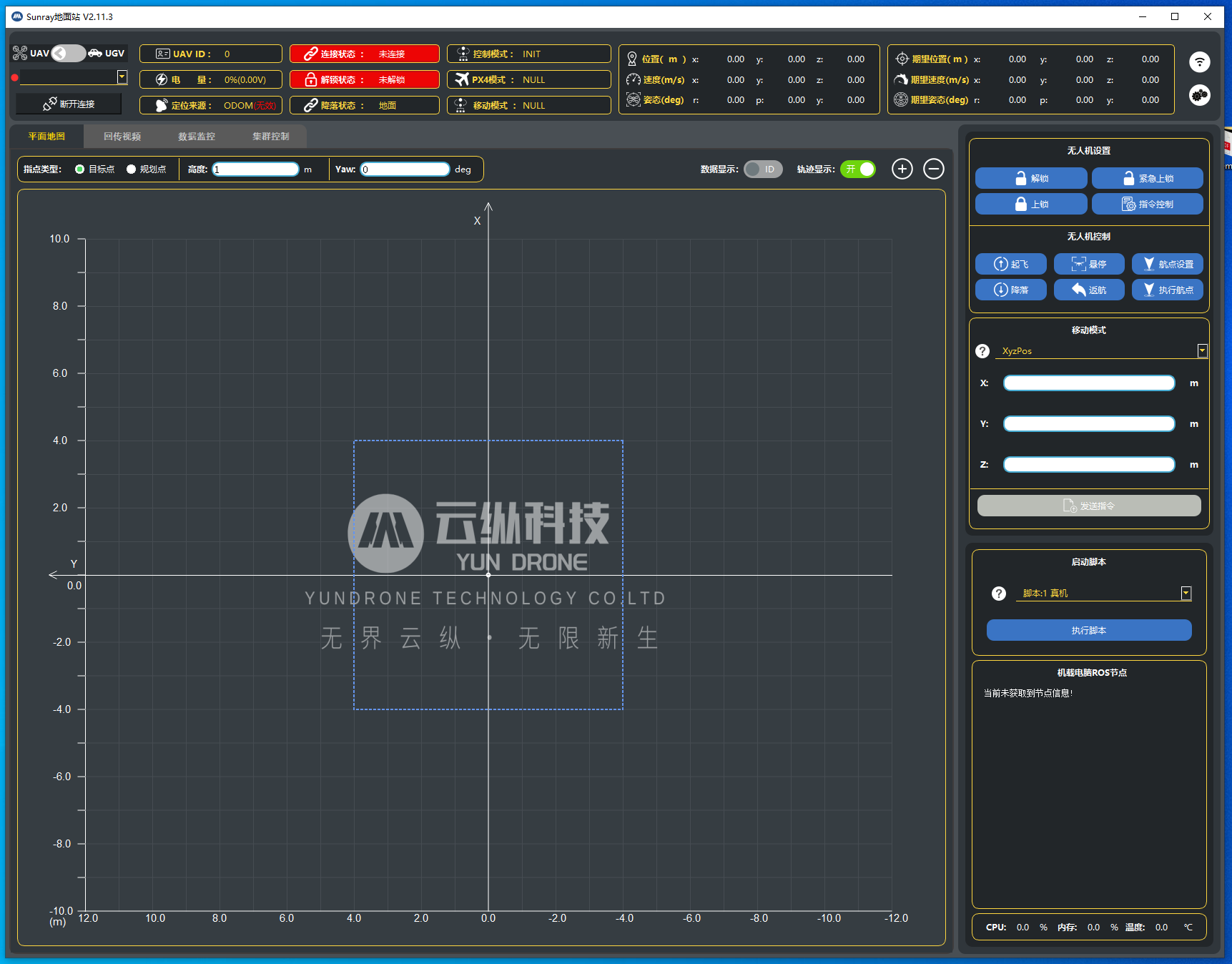The width and height of the screenshot is (1232, 964).
Task: Click the ODOM(无效) positioning source value
Action: coord(250,105)
